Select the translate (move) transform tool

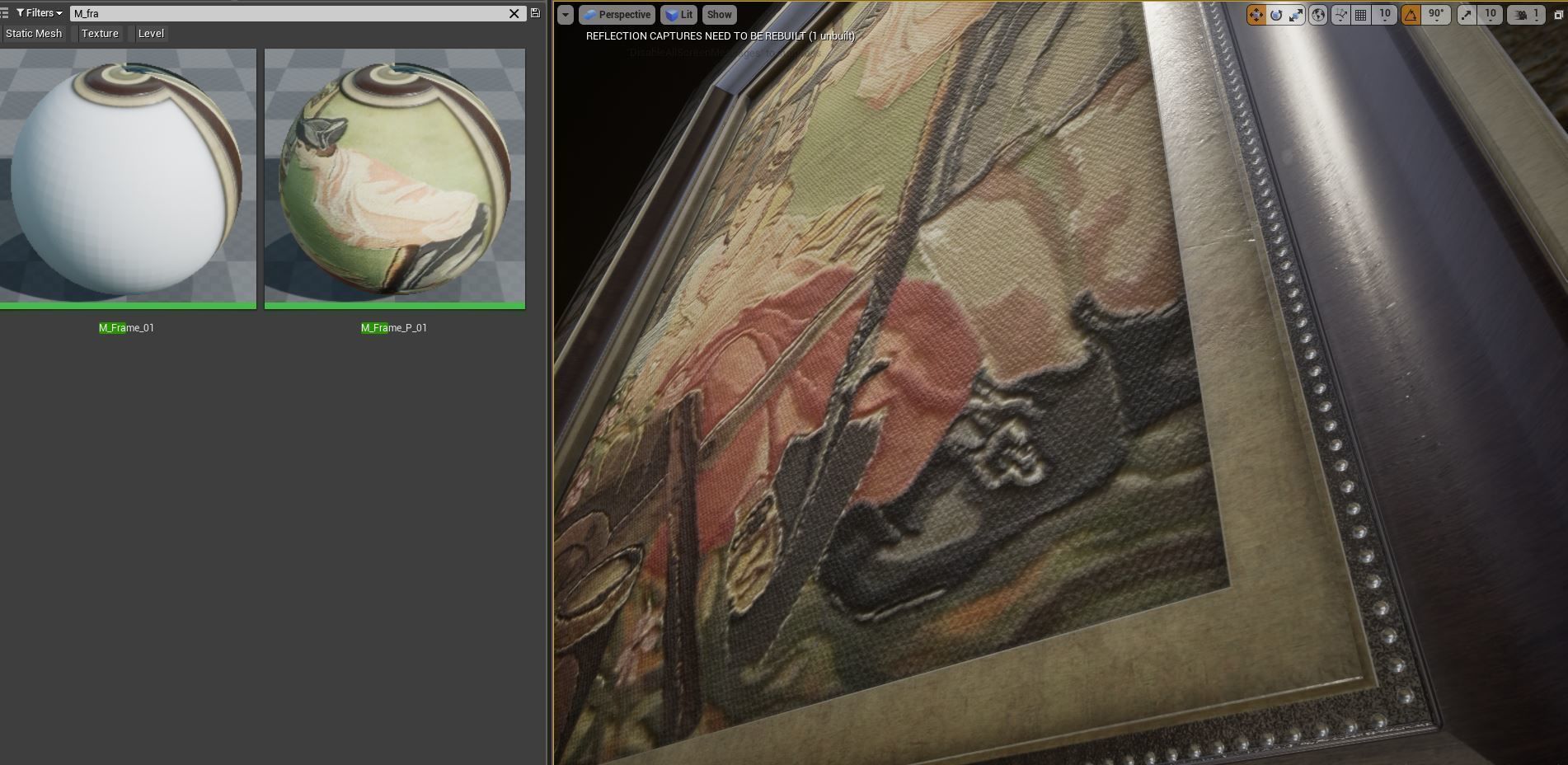tap(1256, 15)
